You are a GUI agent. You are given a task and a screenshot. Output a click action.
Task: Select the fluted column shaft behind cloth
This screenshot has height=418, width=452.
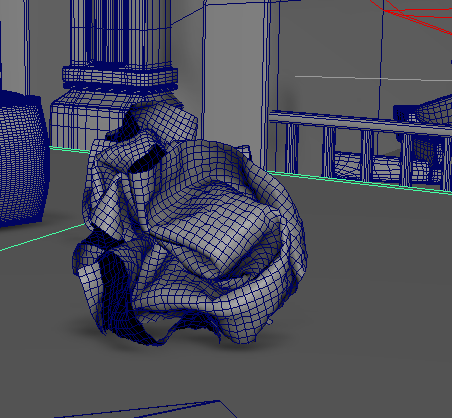tap(121, 33)
